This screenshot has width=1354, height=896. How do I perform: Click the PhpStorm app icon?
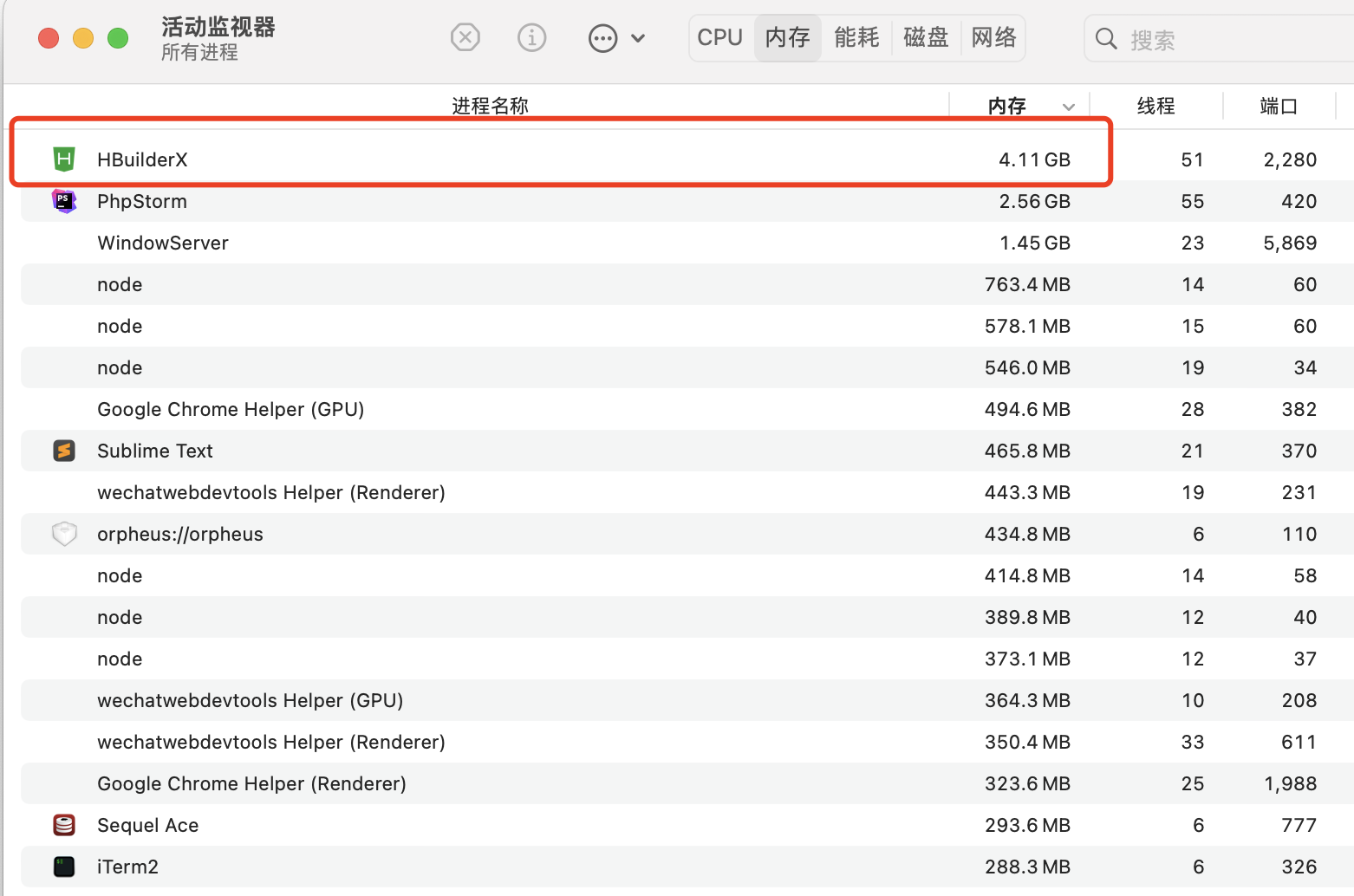64,201
